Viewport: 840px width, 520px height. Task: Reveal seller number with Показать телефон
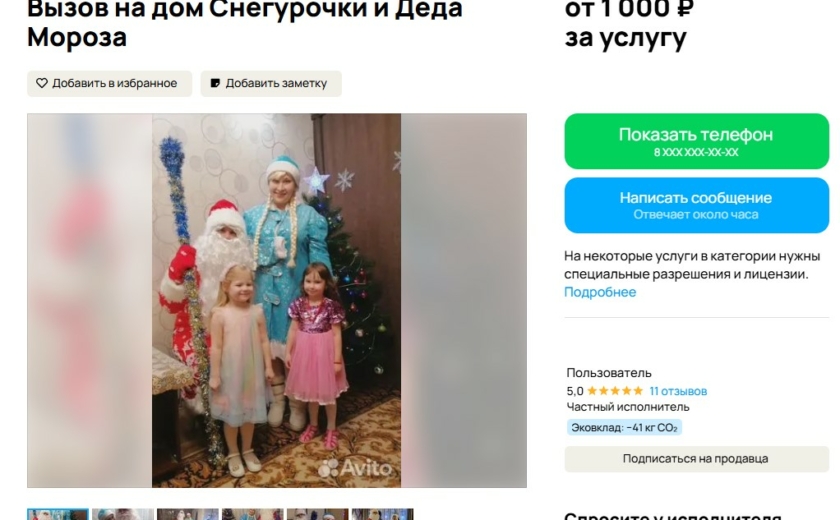coord(696,141)
